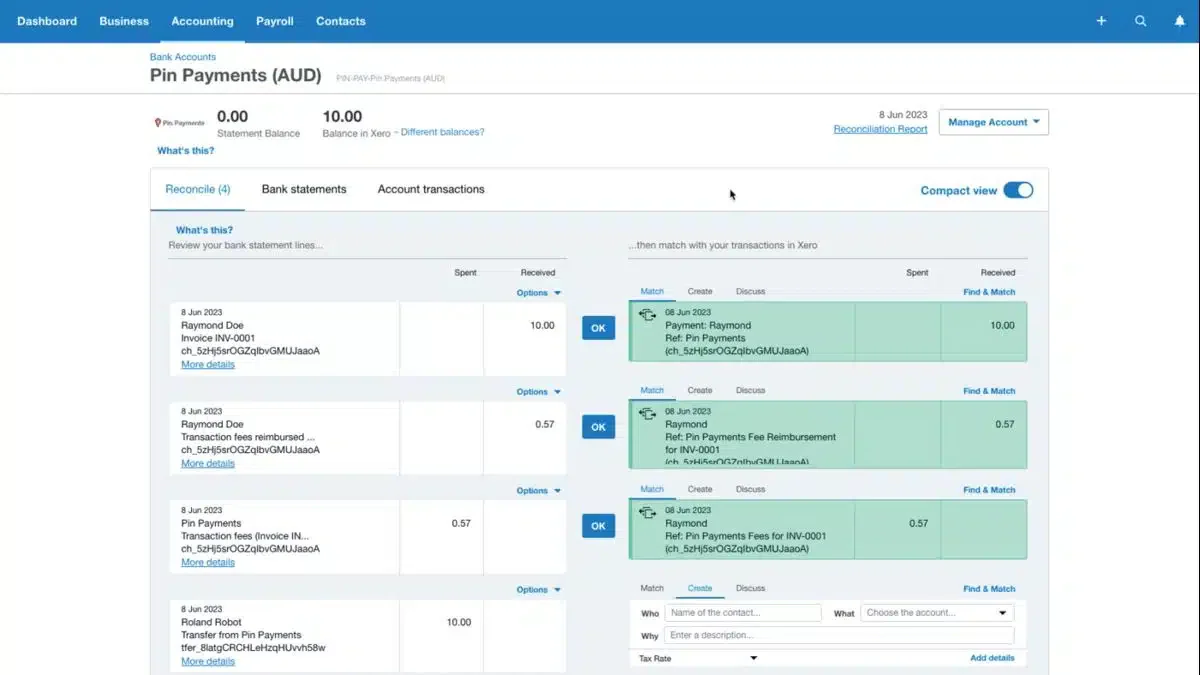Click the Pin Payments logo
The height and width of the screenshot is (675, 1200).
pyautogui.click(x=179, y=122)
